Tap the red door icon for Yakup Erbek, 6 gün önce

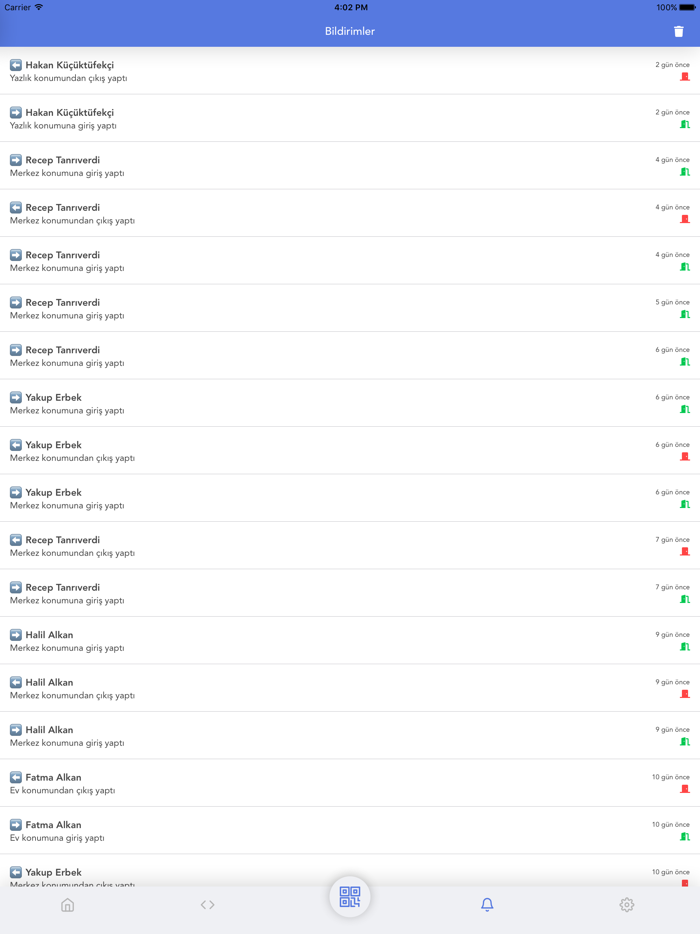[685, 457]
